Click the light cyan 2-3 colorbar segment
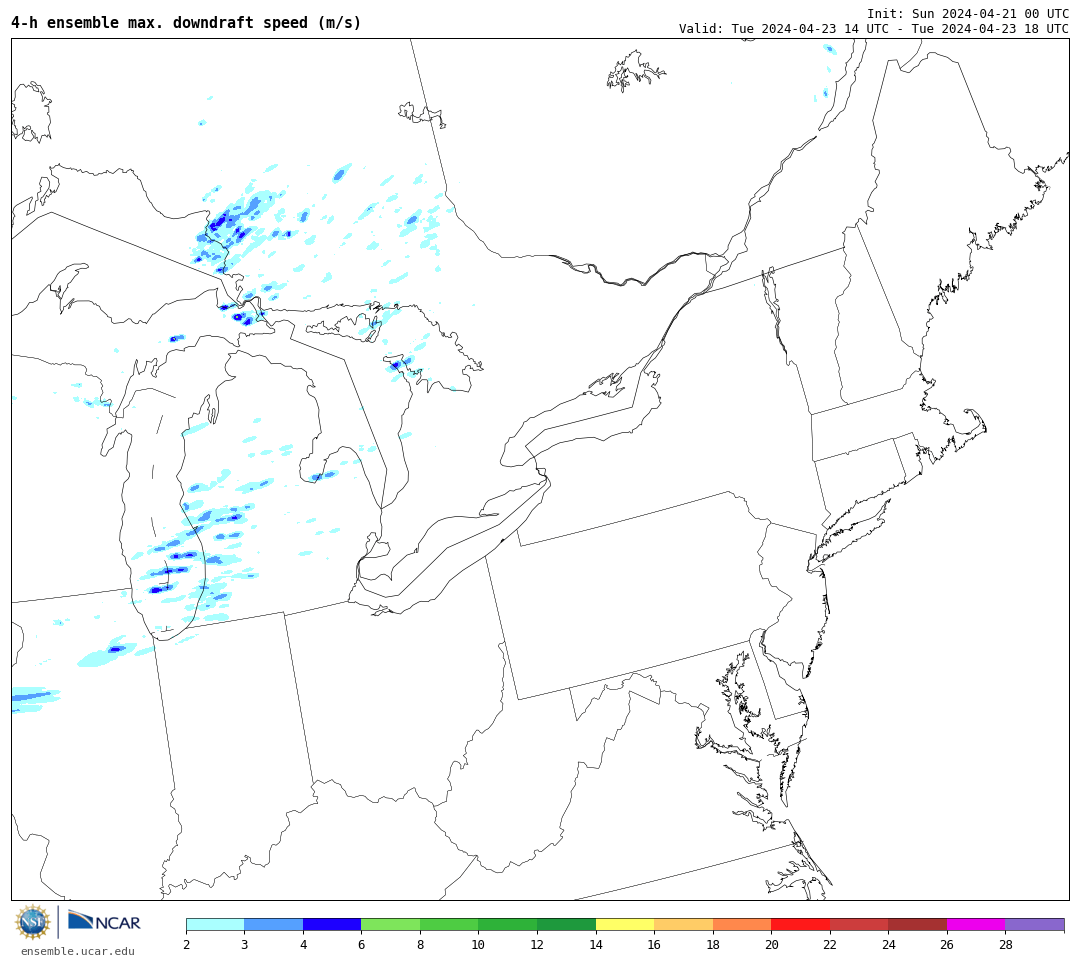The height and width of the screenshot is (963, 1080). click(x=215, y=924)
